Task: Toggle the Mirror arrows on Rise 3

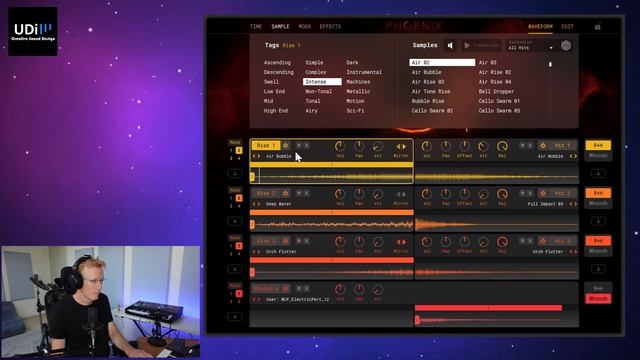Action: pos(401,242)
